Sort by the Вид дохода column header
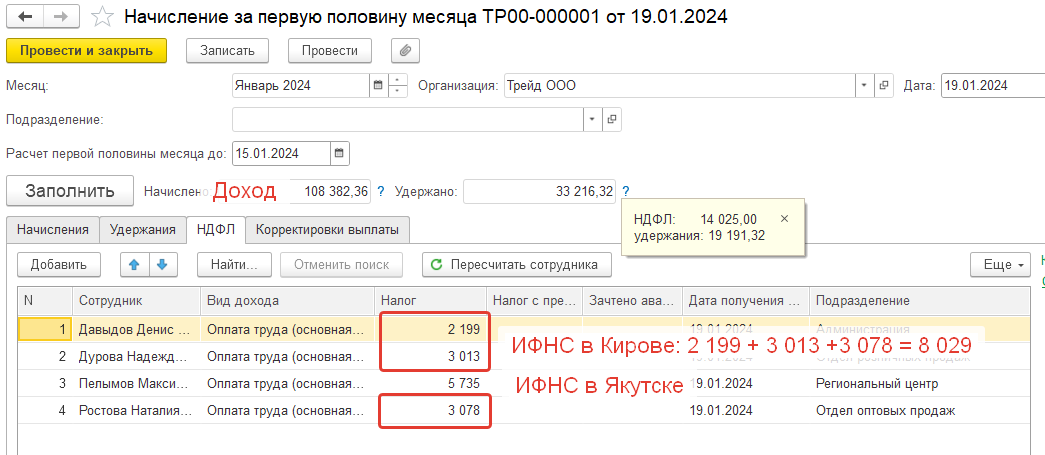1045x455 pixels. coord(287,301)
